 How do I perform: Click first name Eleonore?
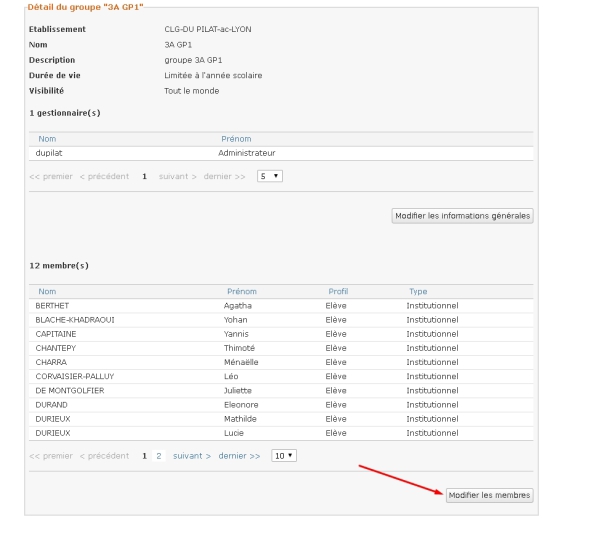point(241,405)
